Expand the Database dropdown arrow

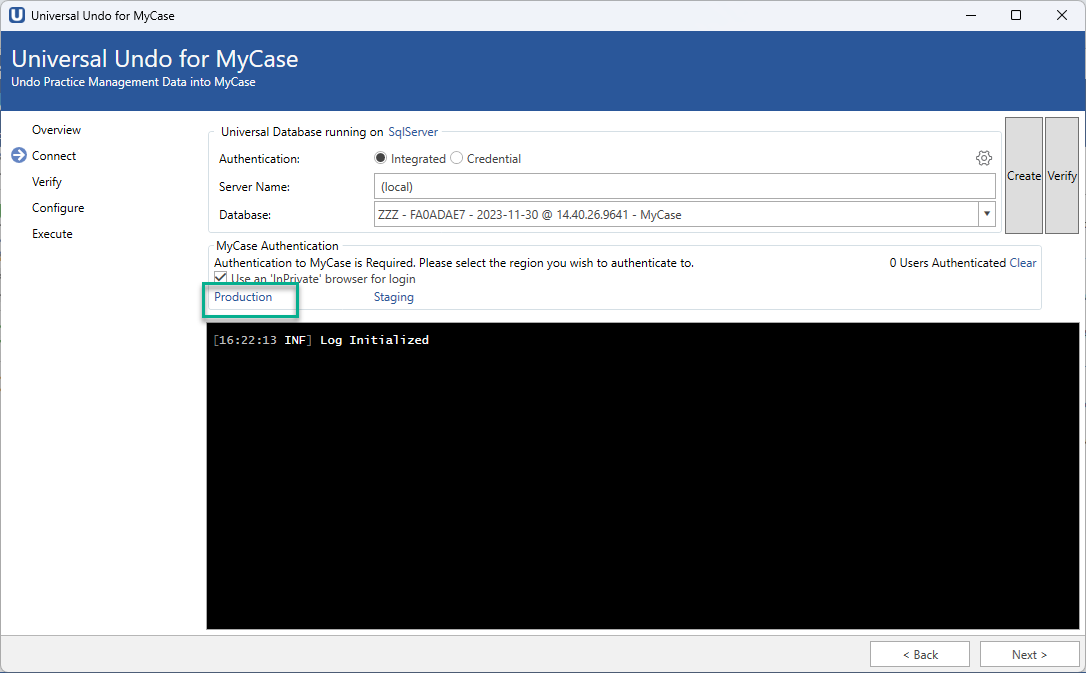pos(986,214)
